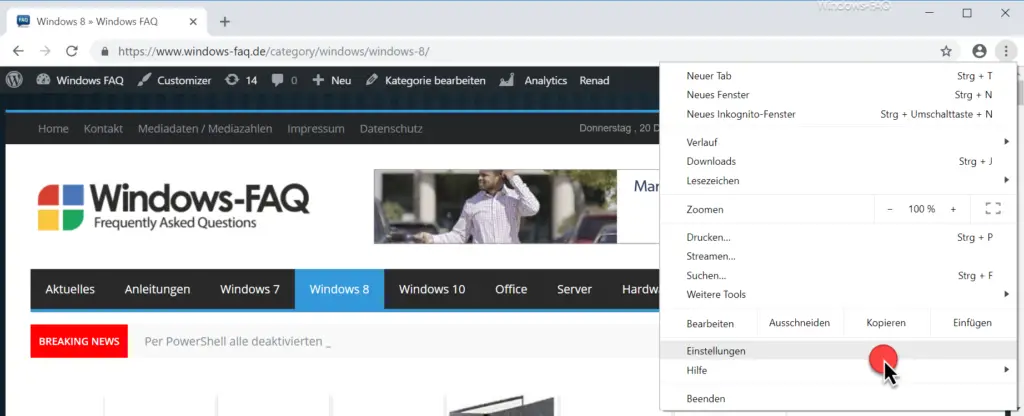Open Downloads from the menu
The image size is (1024, 416).
coord(839,161)
